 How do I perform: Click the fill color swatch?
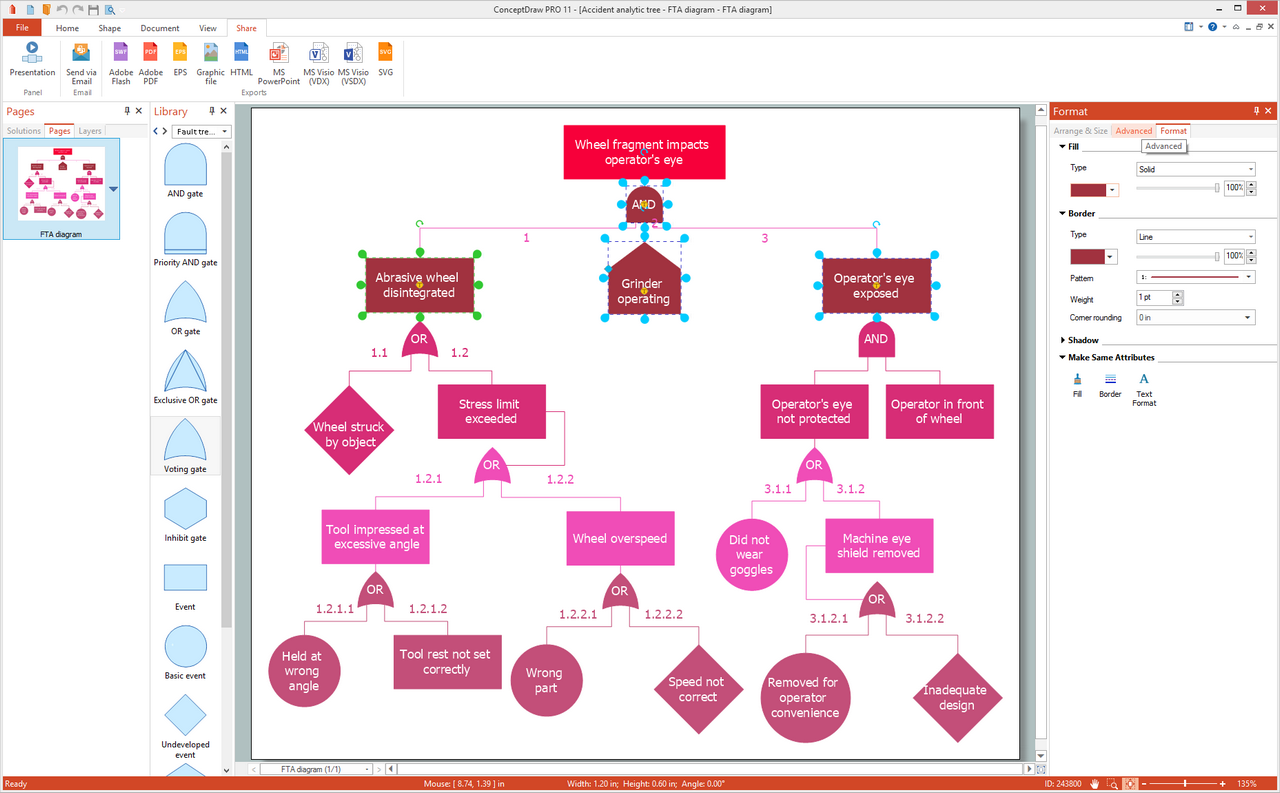point(1088,189)
